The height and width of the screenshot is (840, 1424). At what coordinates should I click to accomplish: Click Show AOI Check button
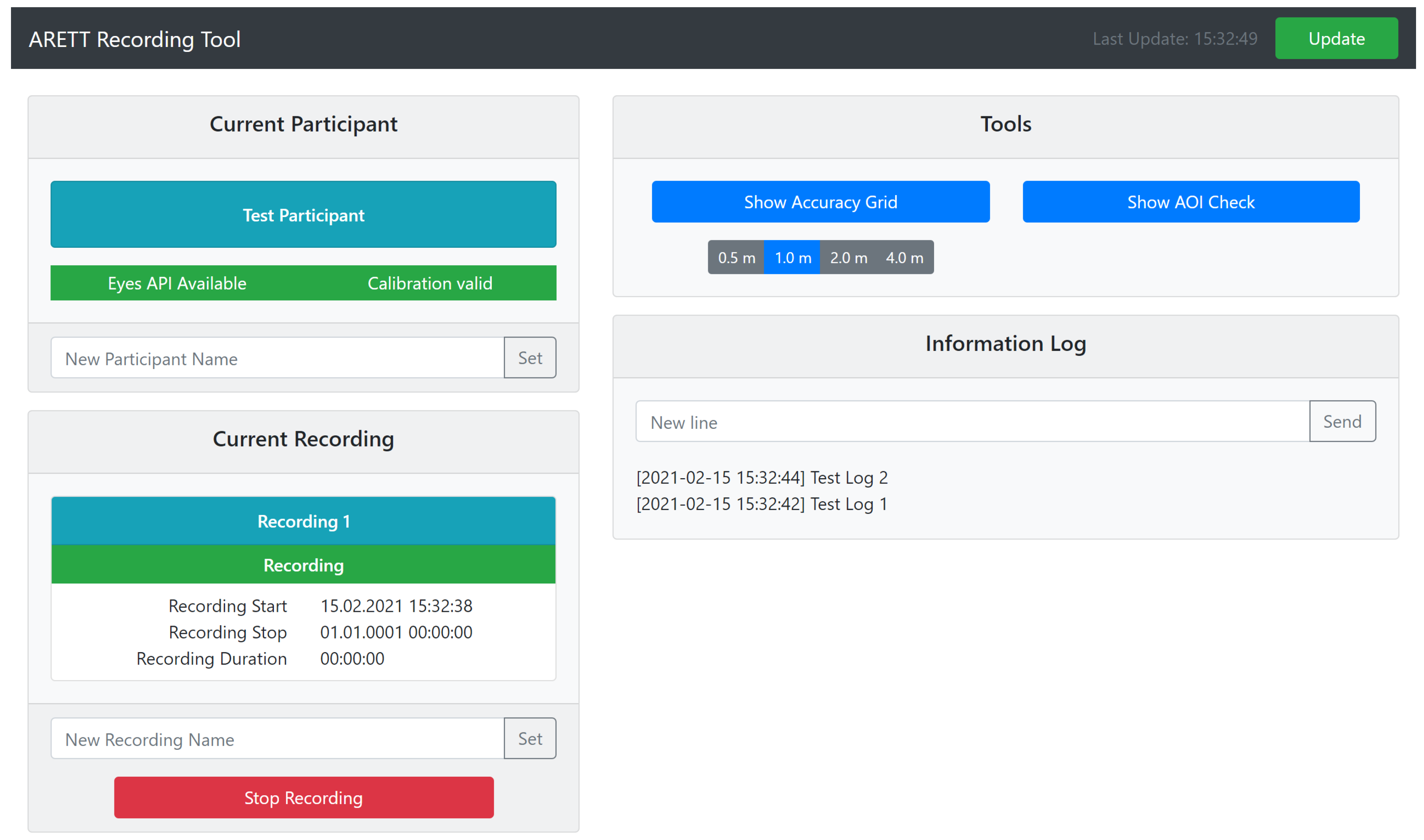(1190, 202)
